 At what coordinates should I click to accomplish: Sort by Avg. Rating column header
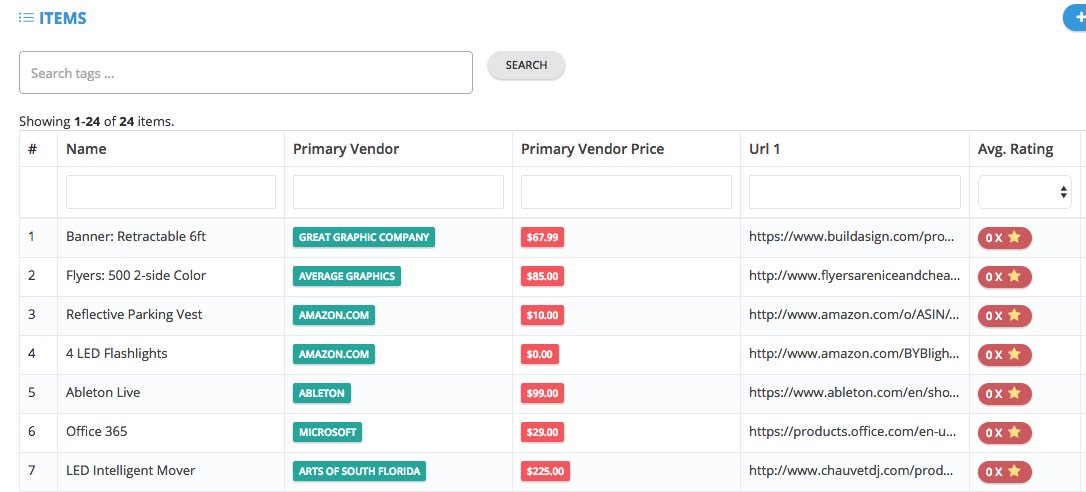point(1015,149)
